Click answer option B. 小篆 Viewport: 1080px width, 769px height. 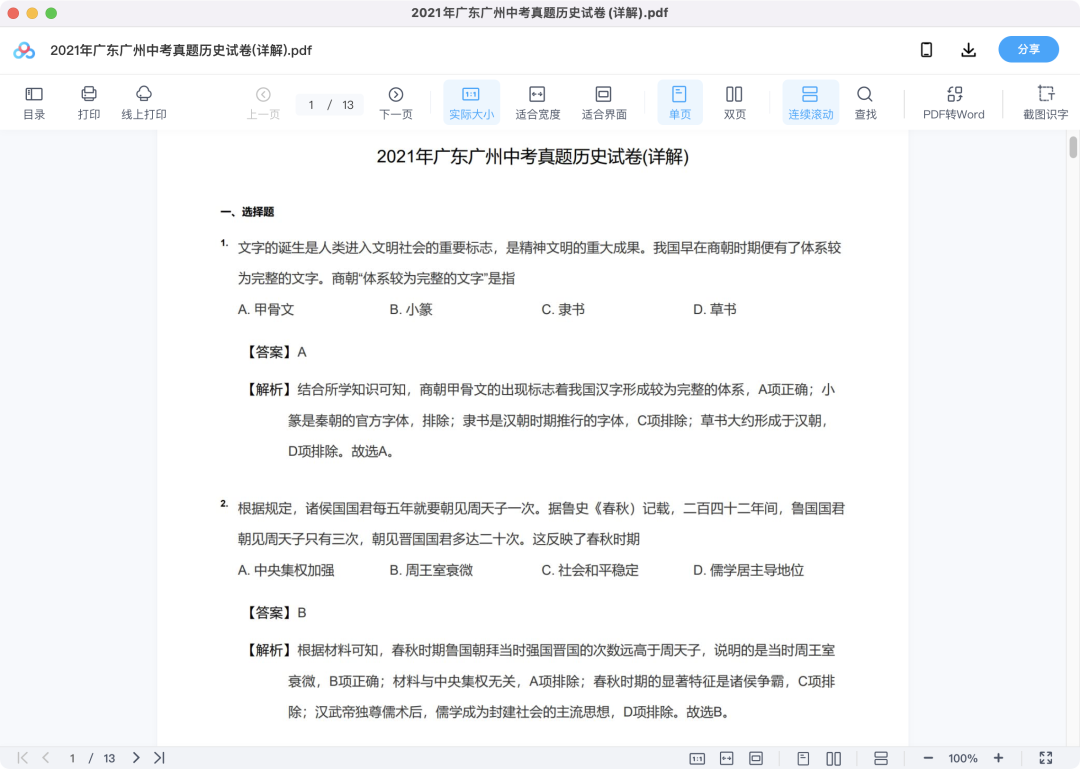point(411,309)
